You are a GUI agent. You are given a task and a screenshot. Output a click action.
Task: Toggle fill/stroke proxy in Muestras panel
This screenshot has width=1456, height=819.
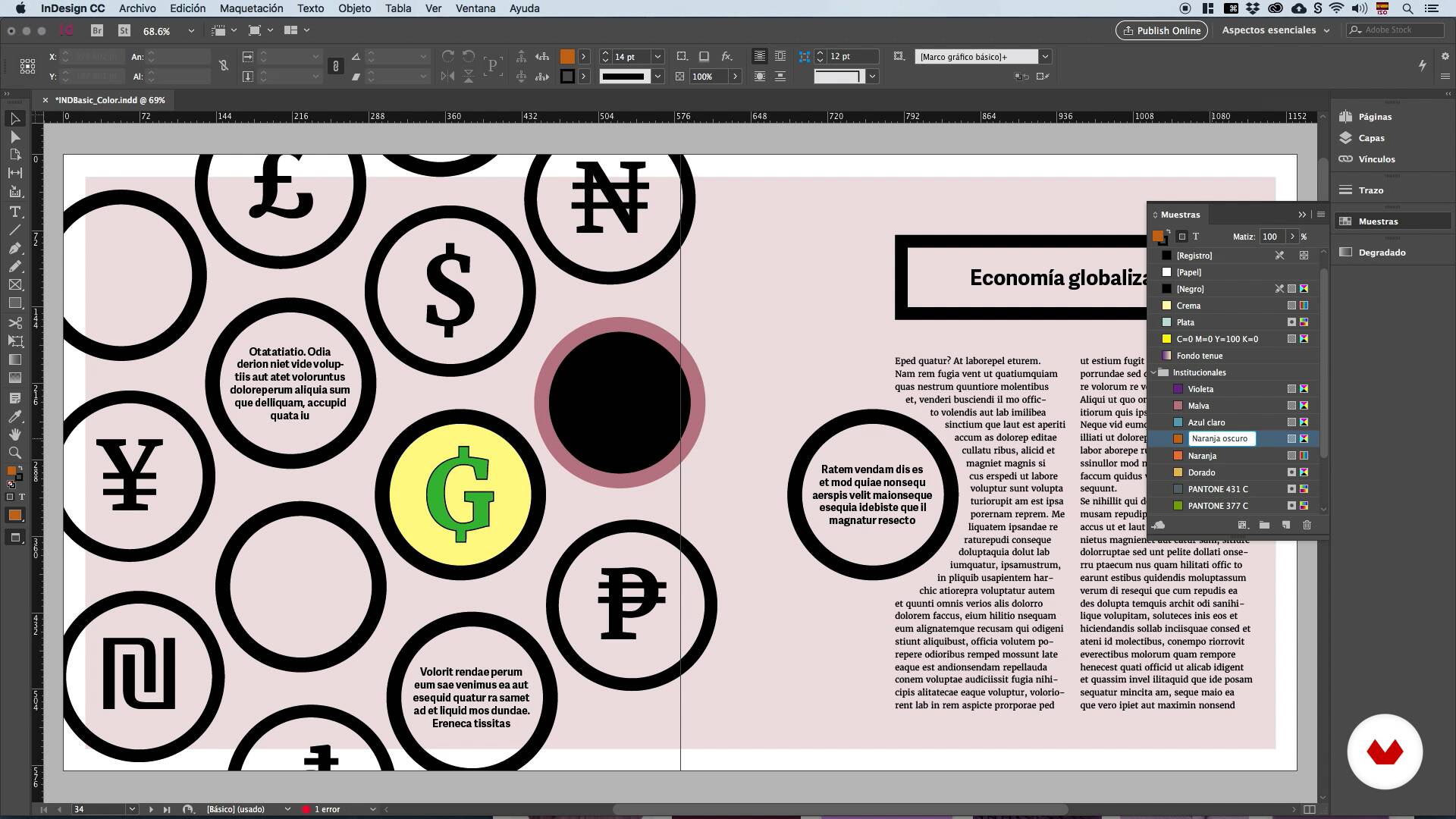tap(1159, 237)
